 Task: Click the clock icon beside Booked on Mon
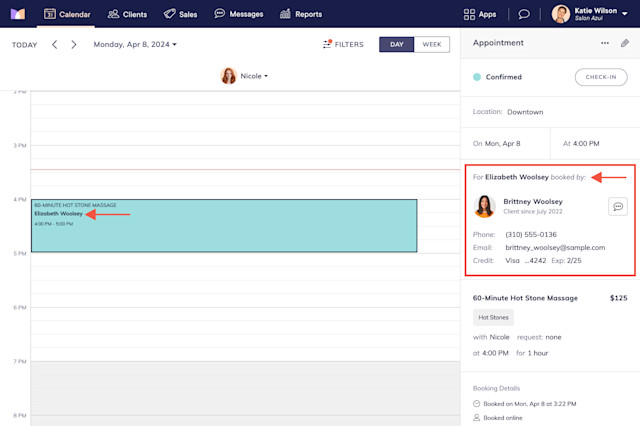[x=476, y=404]
